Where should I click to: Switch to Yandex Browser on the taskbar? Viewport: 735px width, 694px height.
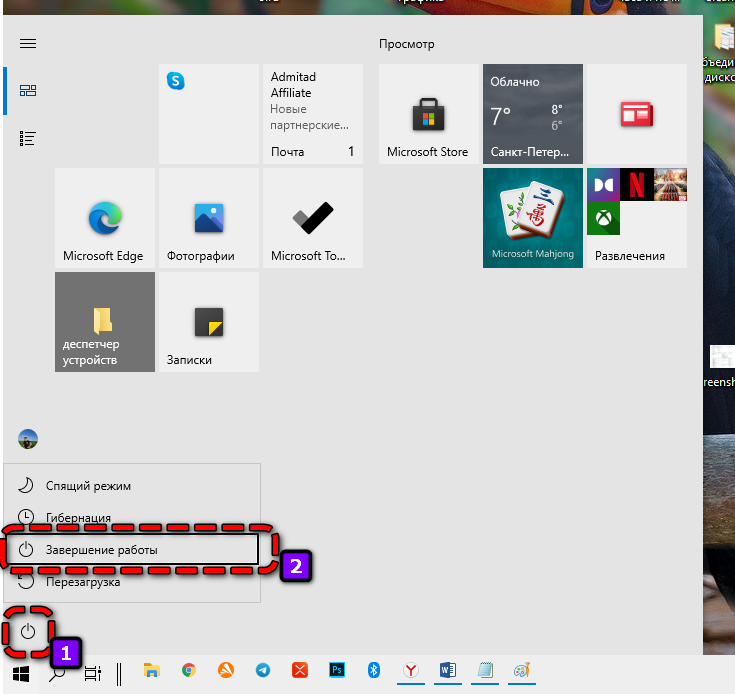411,671
